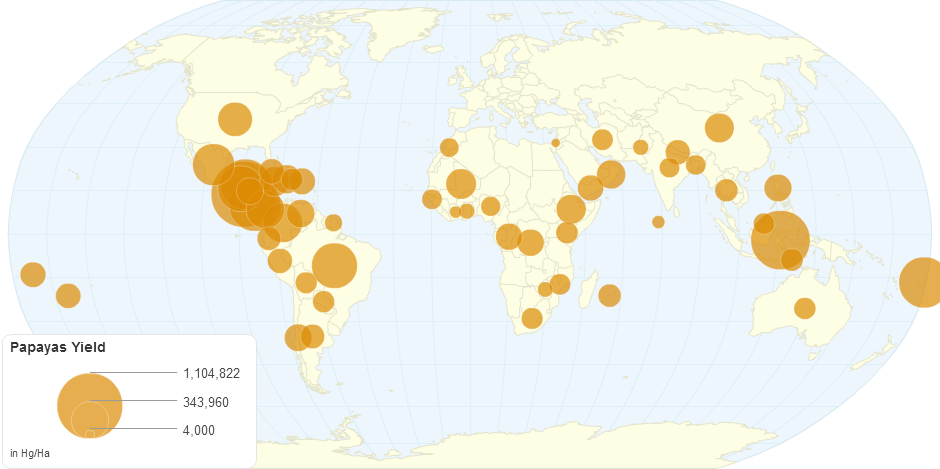This screenshot has height=469, width=940.
Task: Select the Australia papaya yield bubble
Action: 805,308
